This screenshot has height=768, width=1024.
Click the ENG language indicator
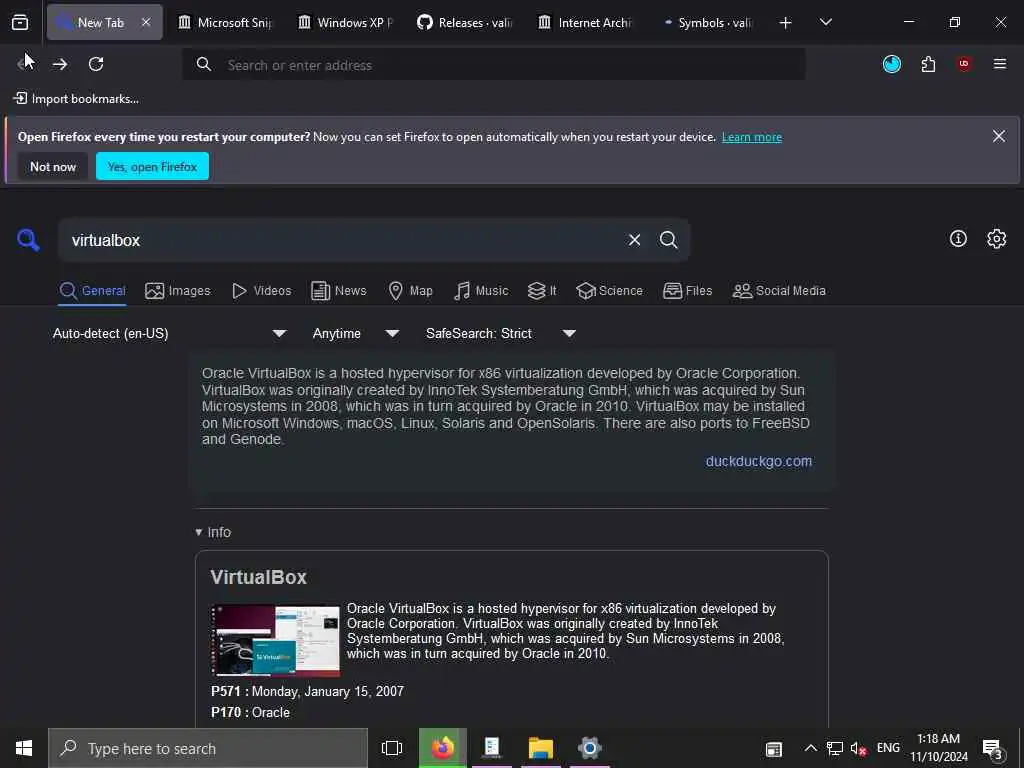pos(888,748)
